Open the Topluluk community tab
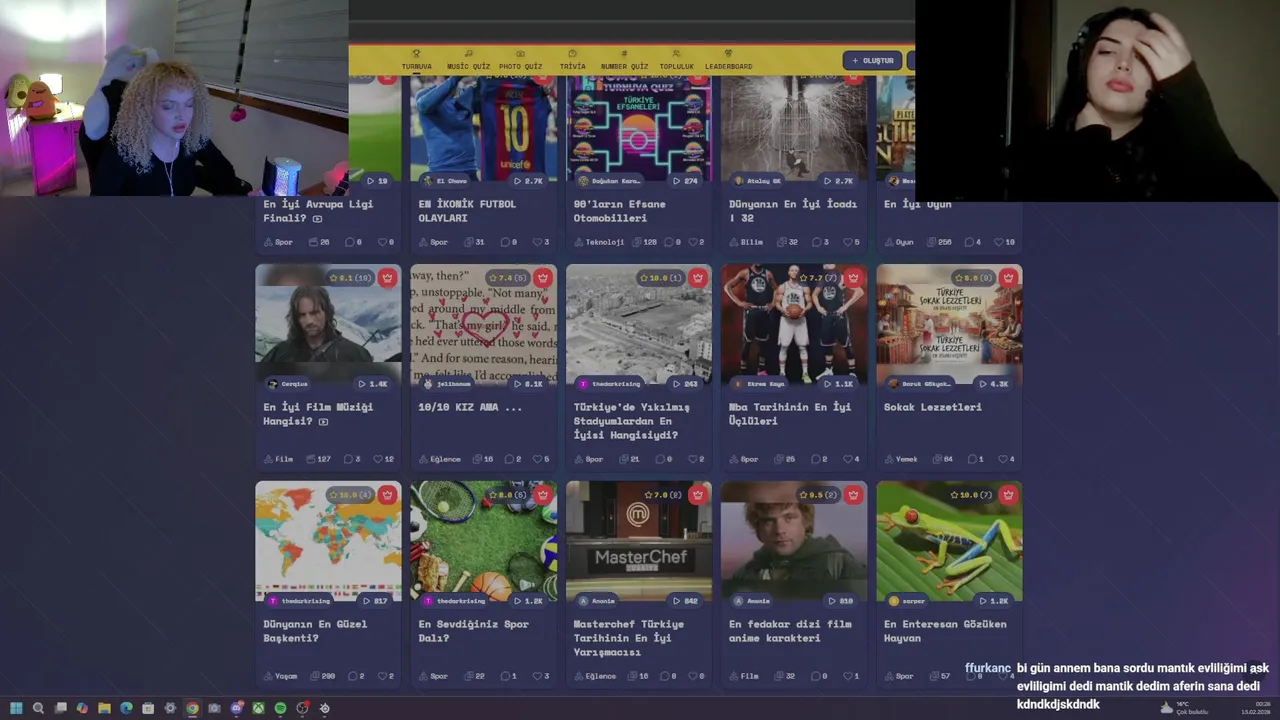This screenshot has height=720, width=1280. pyautogui.click(x=676, y=60)
